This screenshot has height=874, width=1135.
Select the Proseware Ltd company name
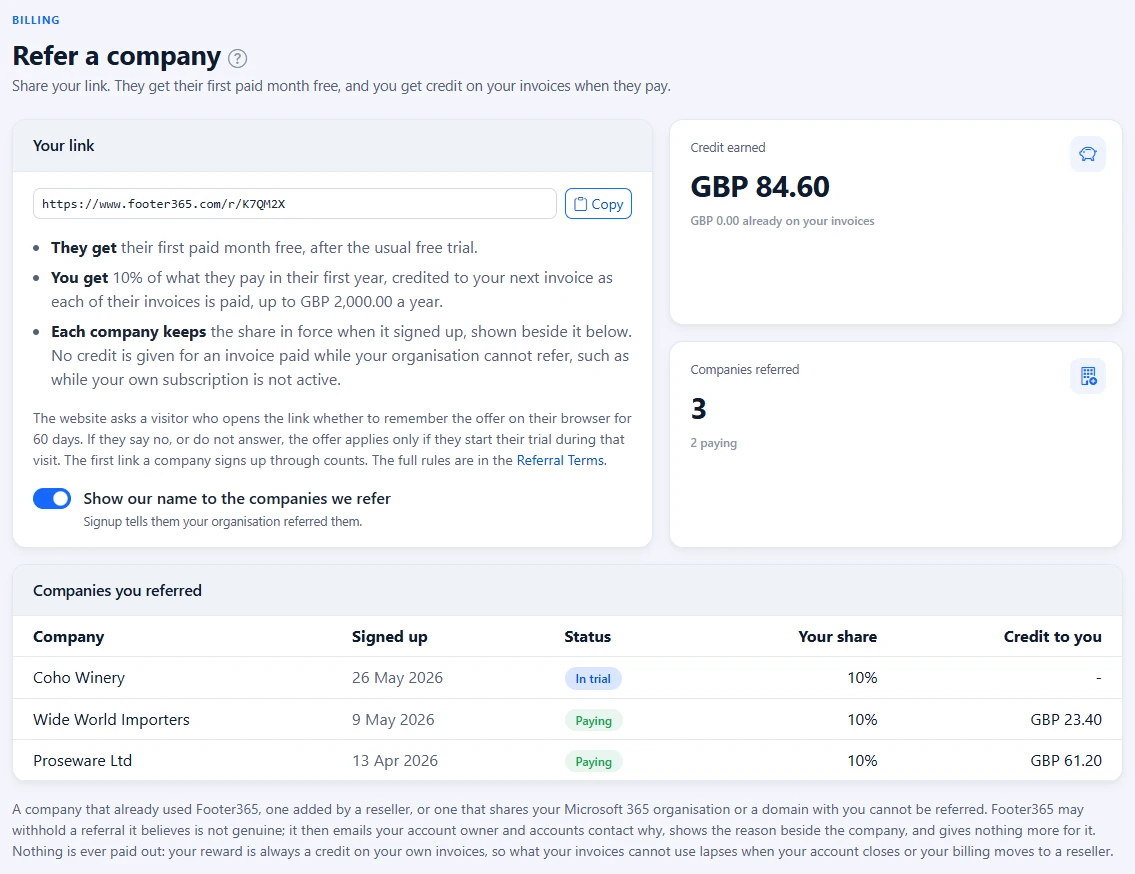click(83, 760)
